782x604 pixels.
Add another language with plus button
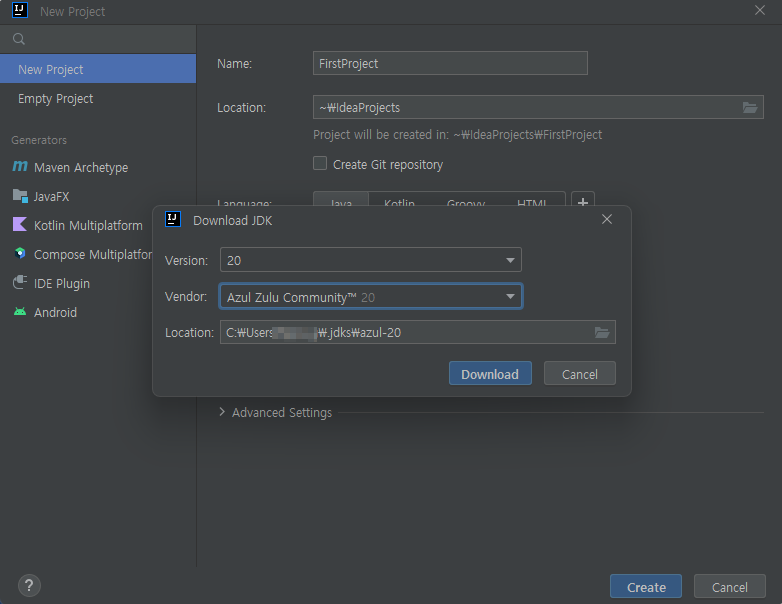tap(583, 201)
